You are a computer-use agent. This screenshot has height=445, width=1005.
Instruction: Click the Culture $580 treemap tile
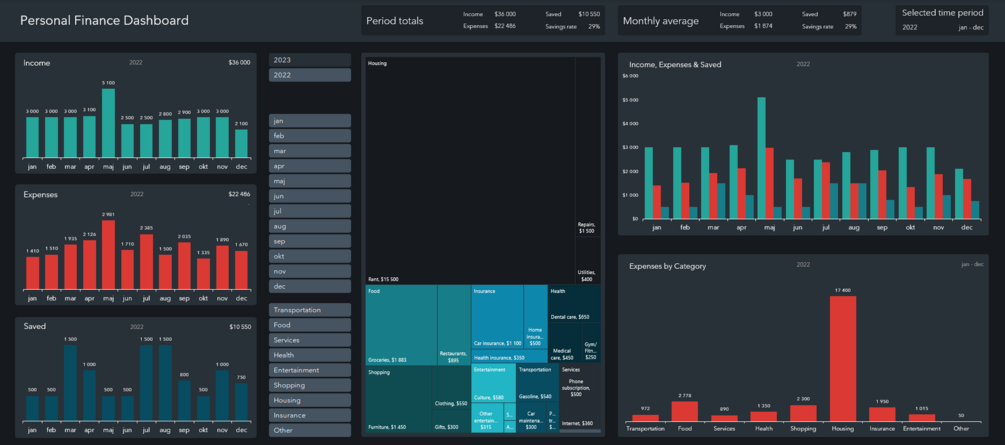pos(494,383)
